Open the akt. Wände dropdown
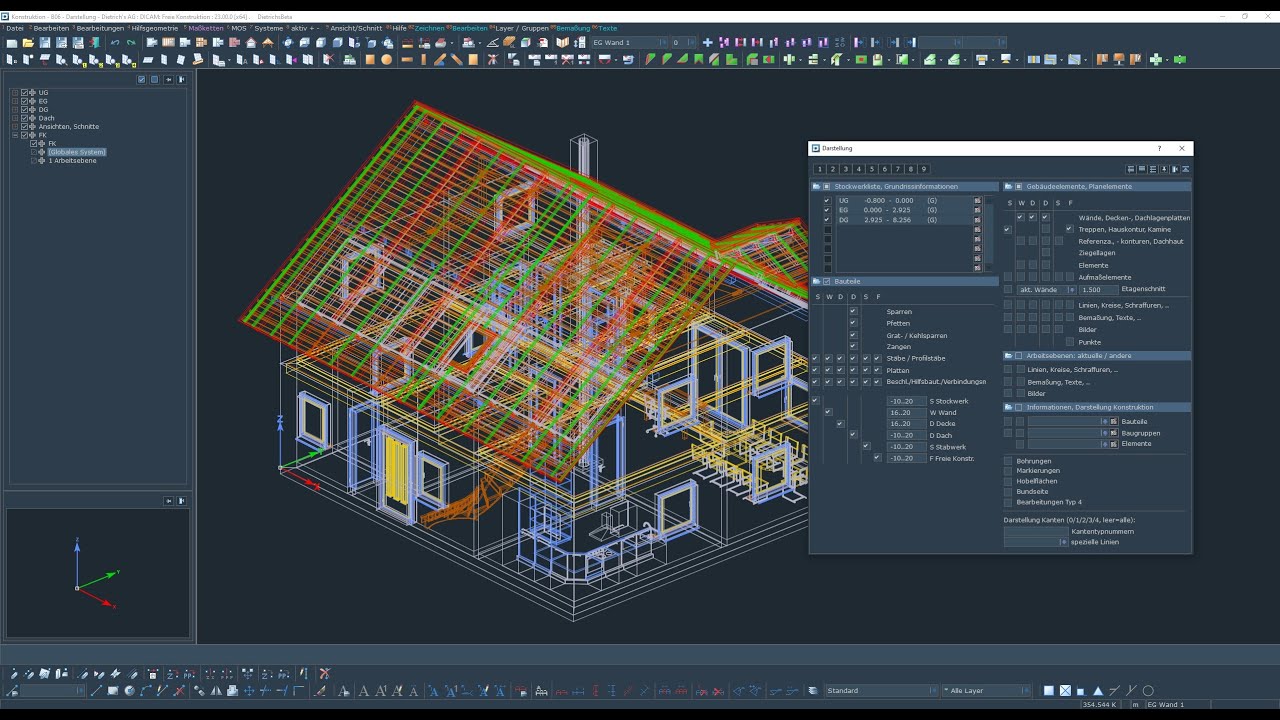 (x=1046, y=289)
